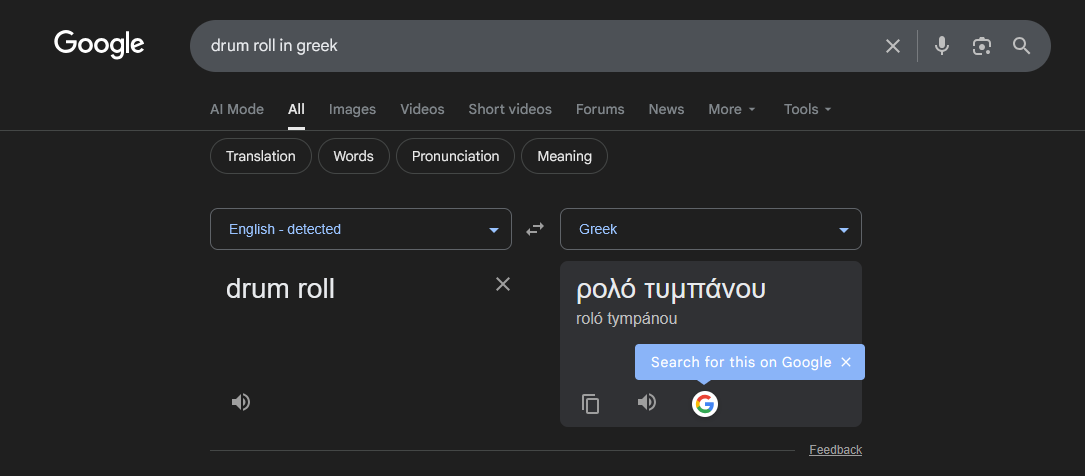This screenshot has width=1085, height=476.
Task: Open the Greek target language dropdown
Action: pos(711,229)
